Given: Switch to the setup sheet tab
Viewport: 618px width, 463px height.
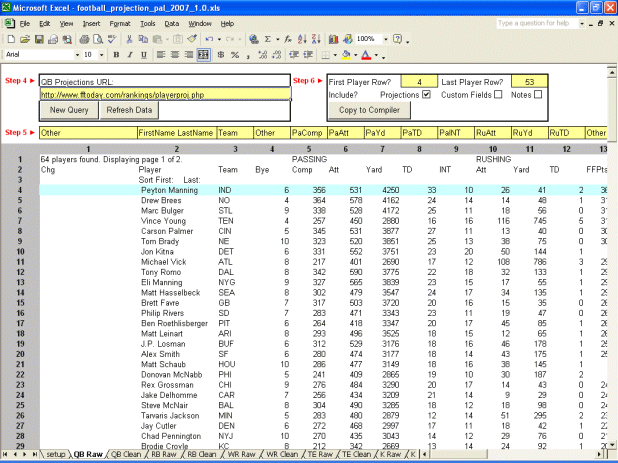Looking at the screenshot, I should [x=56, y=454].
